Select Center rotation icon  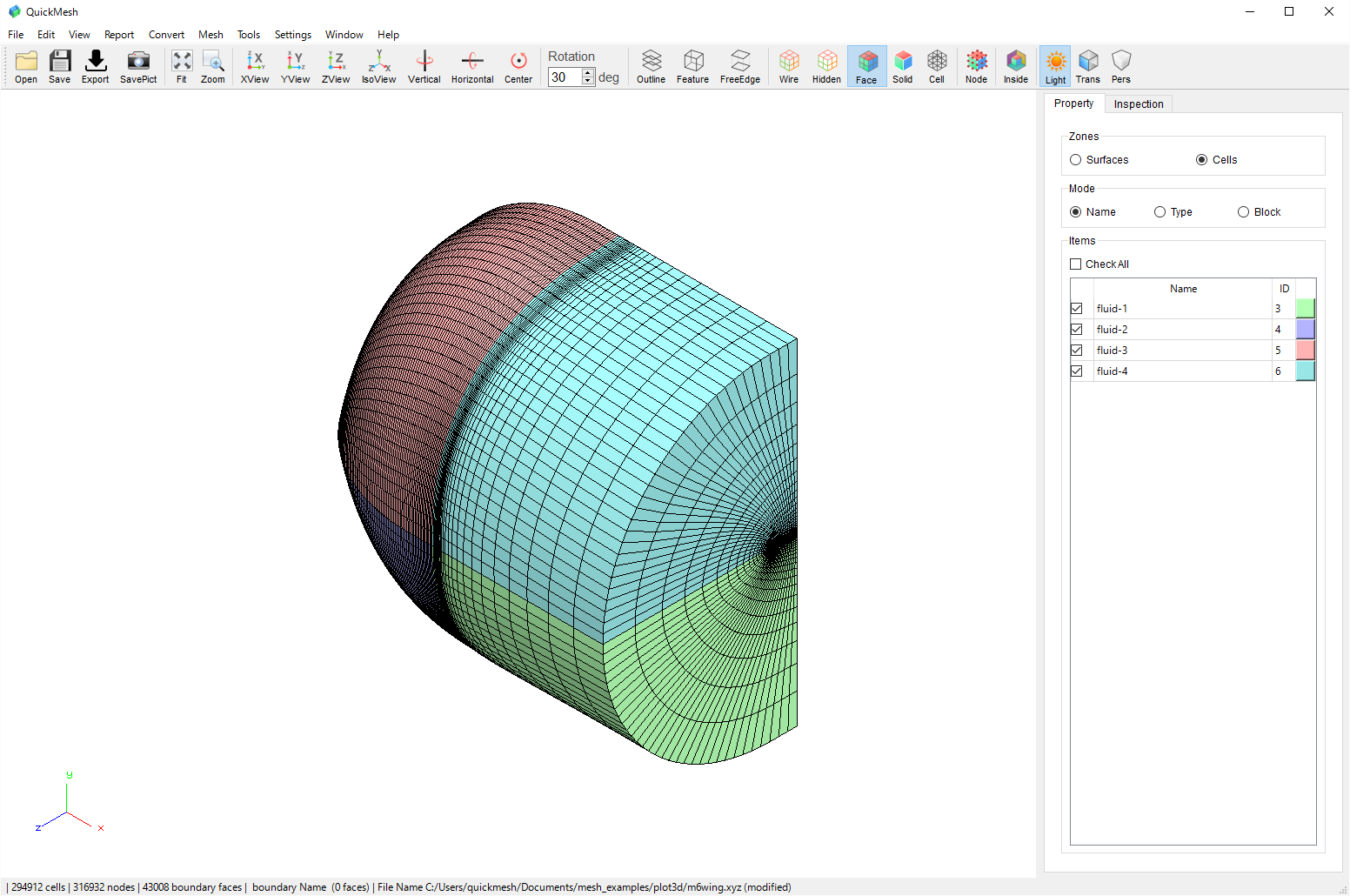click(518, 66)
